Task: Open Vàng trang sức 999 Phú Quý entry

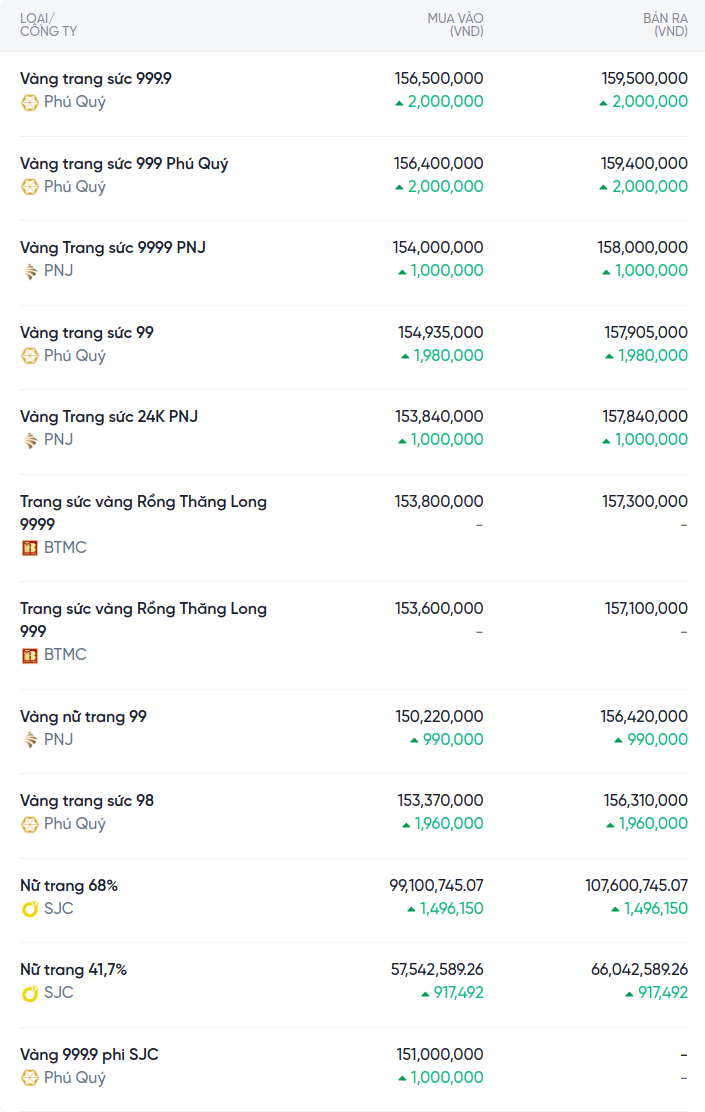Action: pos(124,163)
